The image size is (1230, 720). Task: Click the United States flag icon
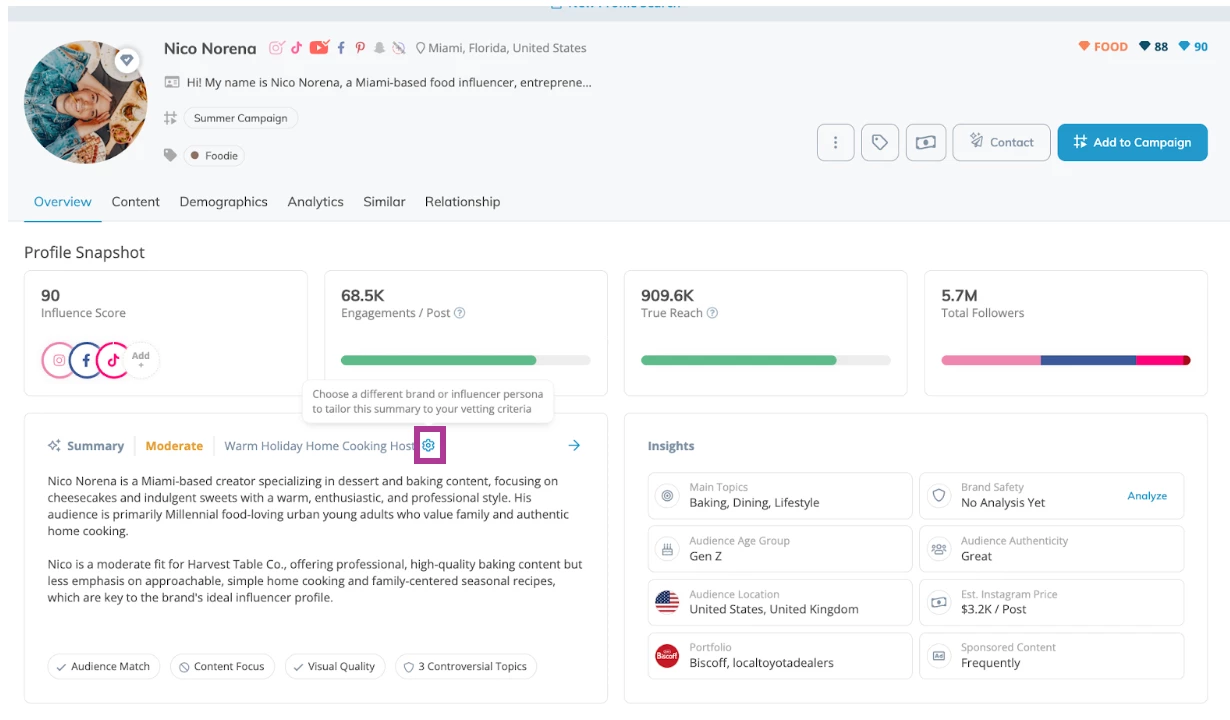[x=667, y=602]
